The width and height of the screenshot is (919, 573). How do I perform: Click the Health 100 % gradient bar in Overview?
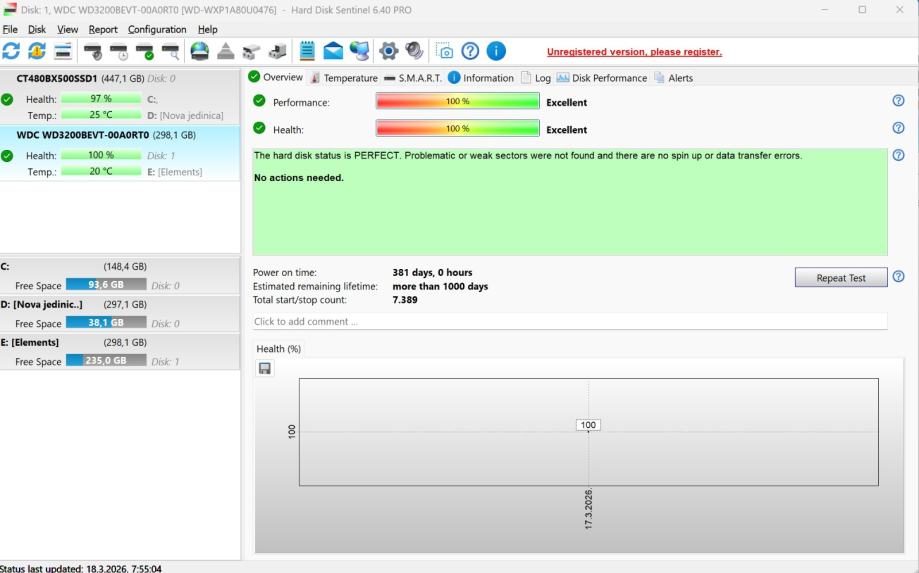pos(457,128)
